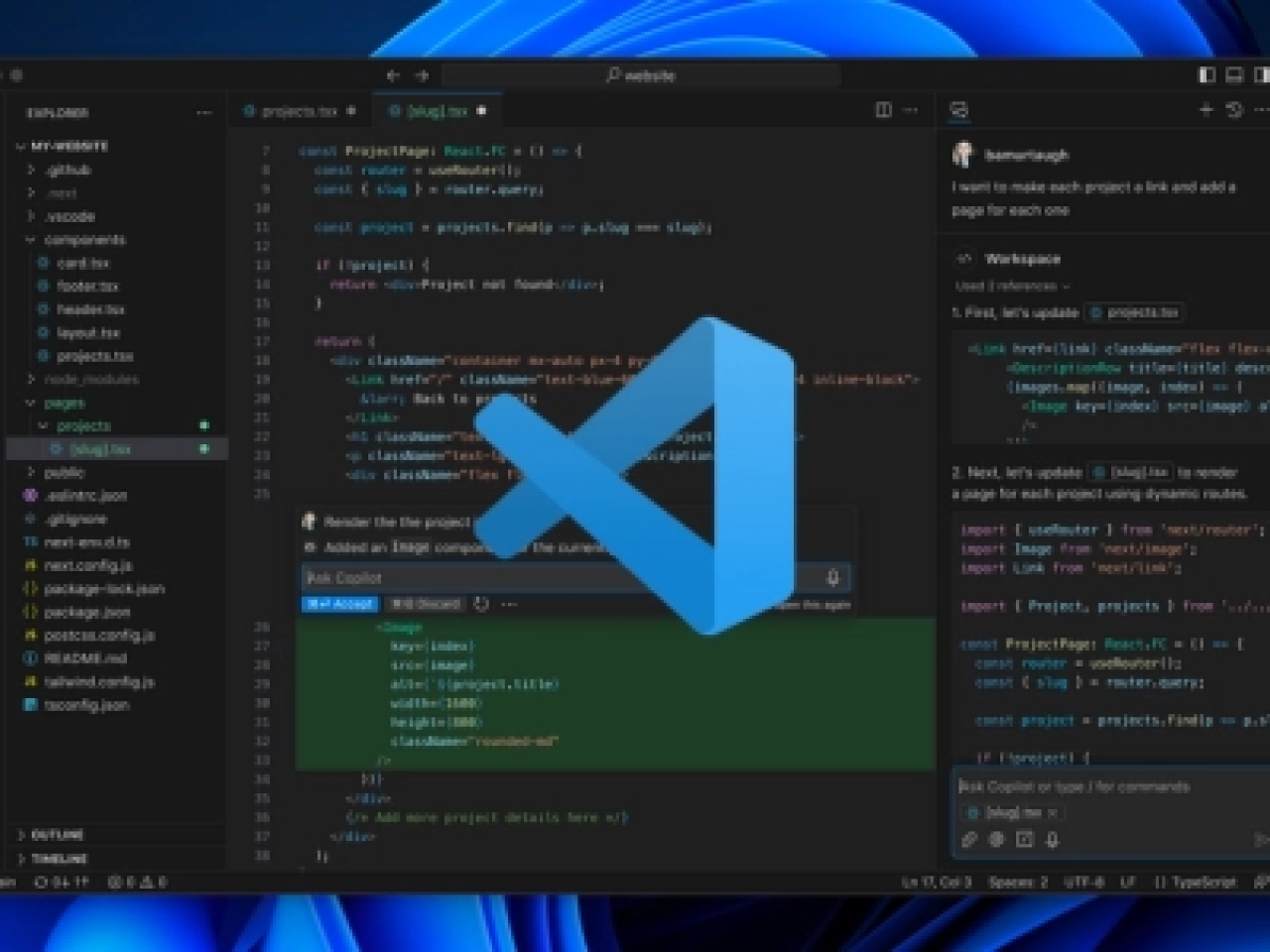The height and width of the screenshot is (952, 1270).
Task: Click the website search box in title bar
Action: 641,75
